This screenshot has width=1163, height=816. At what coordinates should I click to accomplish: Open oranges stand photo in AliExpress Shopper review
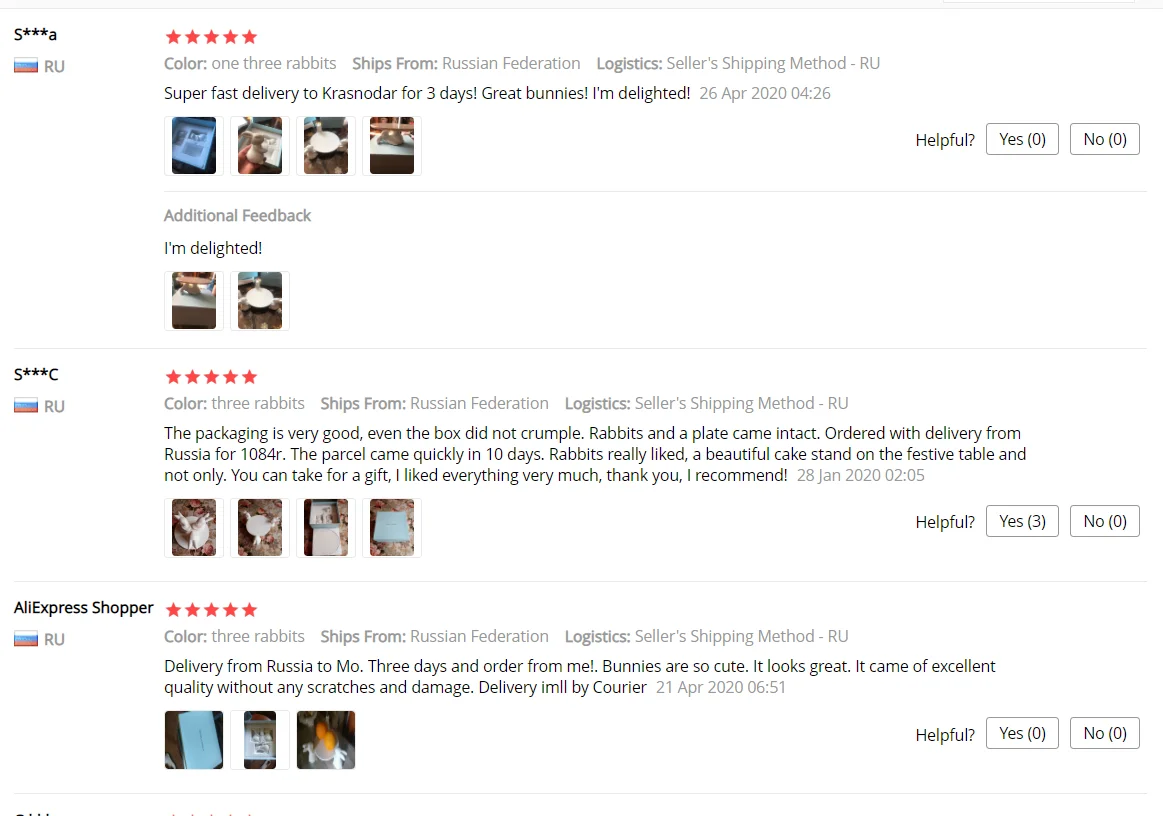point(326,740)
